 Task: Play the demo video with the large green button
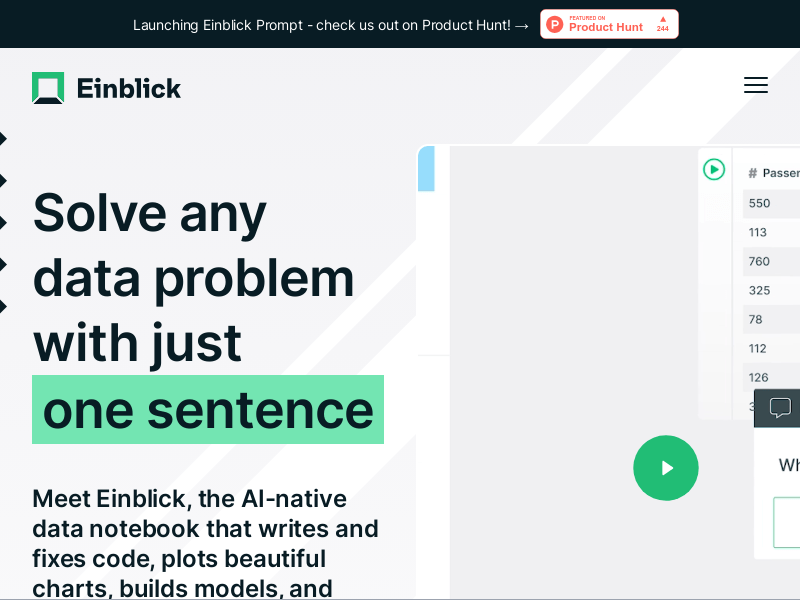[x=666, y=468]
